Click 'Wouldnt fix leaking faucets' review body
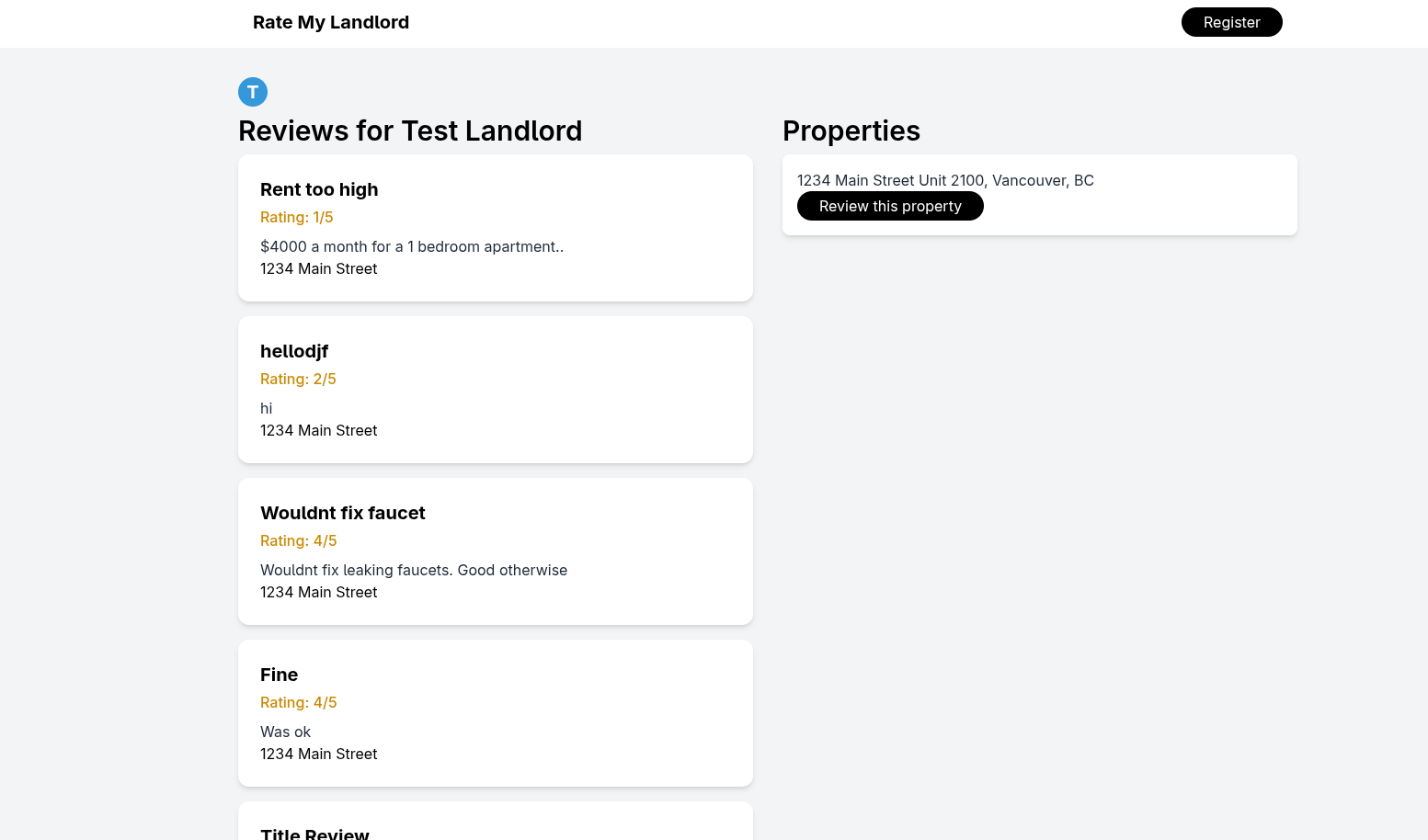The image size is (1428, 840). [414, 570]
